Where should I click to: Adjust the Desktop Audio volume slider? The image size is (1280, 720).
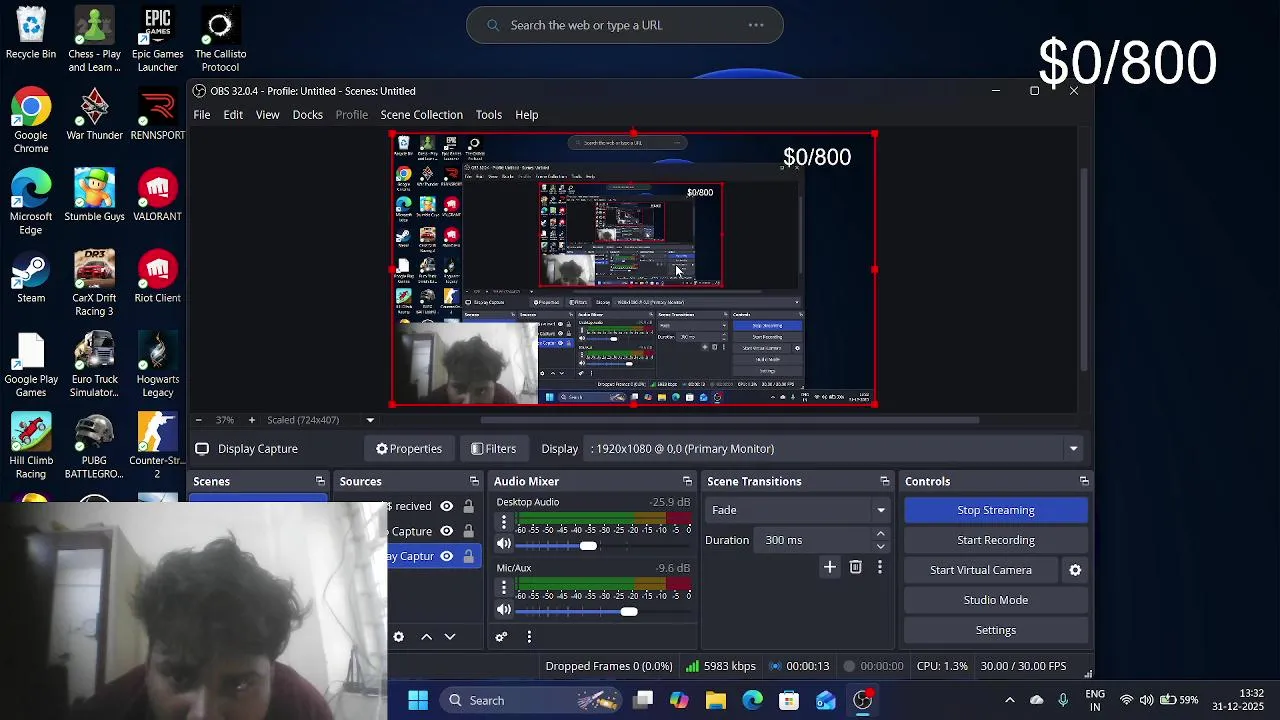pos(588,545)
